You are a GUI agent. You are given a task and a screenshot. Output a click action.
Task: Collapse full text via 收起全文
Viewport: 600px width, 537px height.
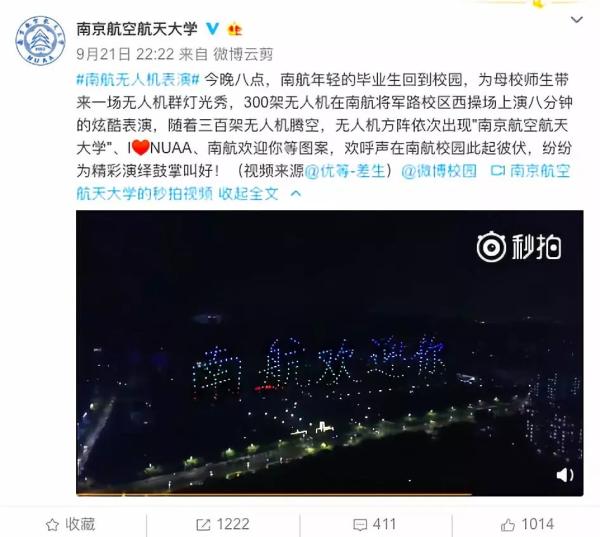point(248,194)
